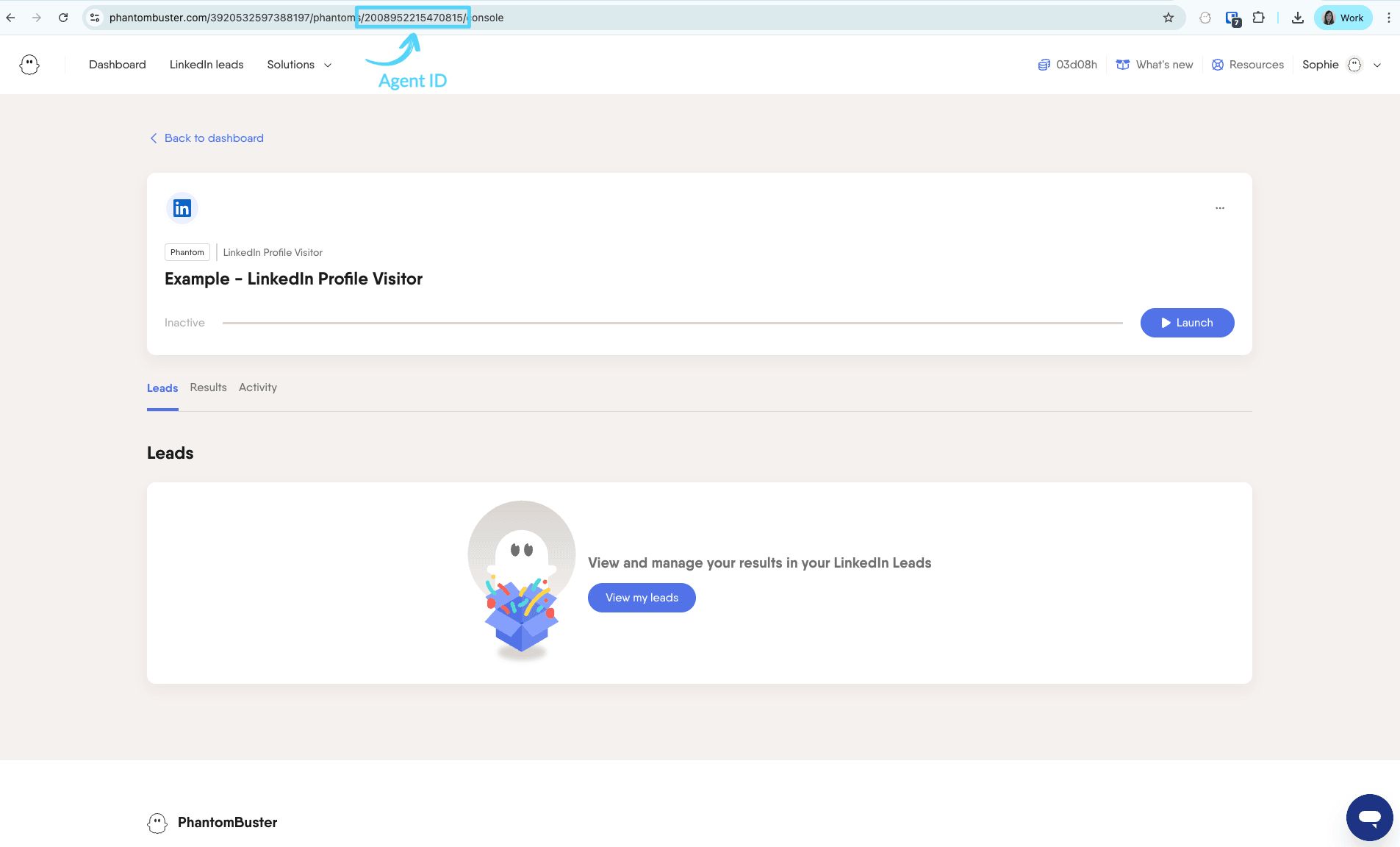
Task: Click the Phantom tag label
Action: [187, 252]
